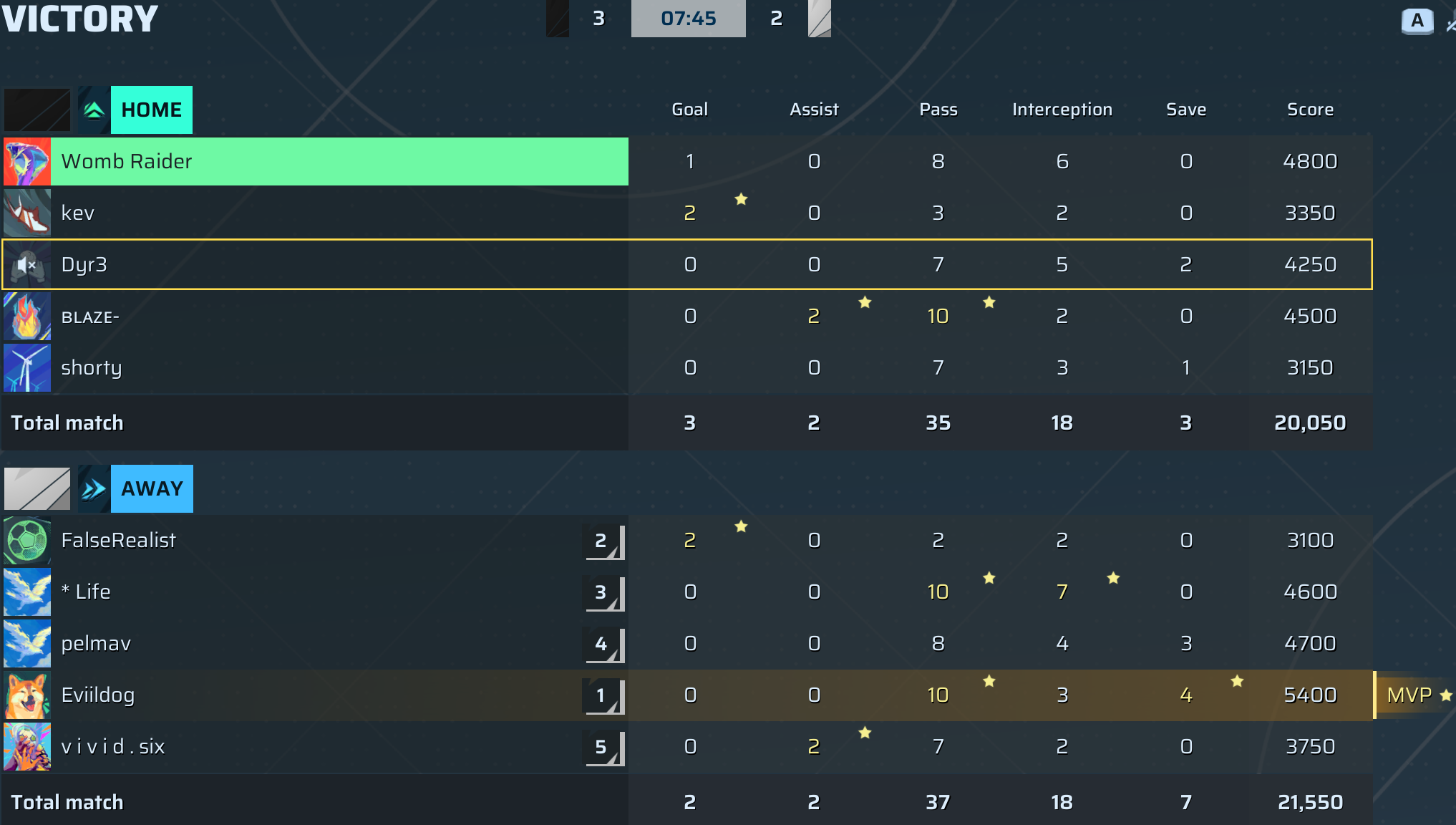Image resolution: width=1456 pixels, height=825 pixels.
Task: Click the away team white color swatch
Action: click(37, 489)
